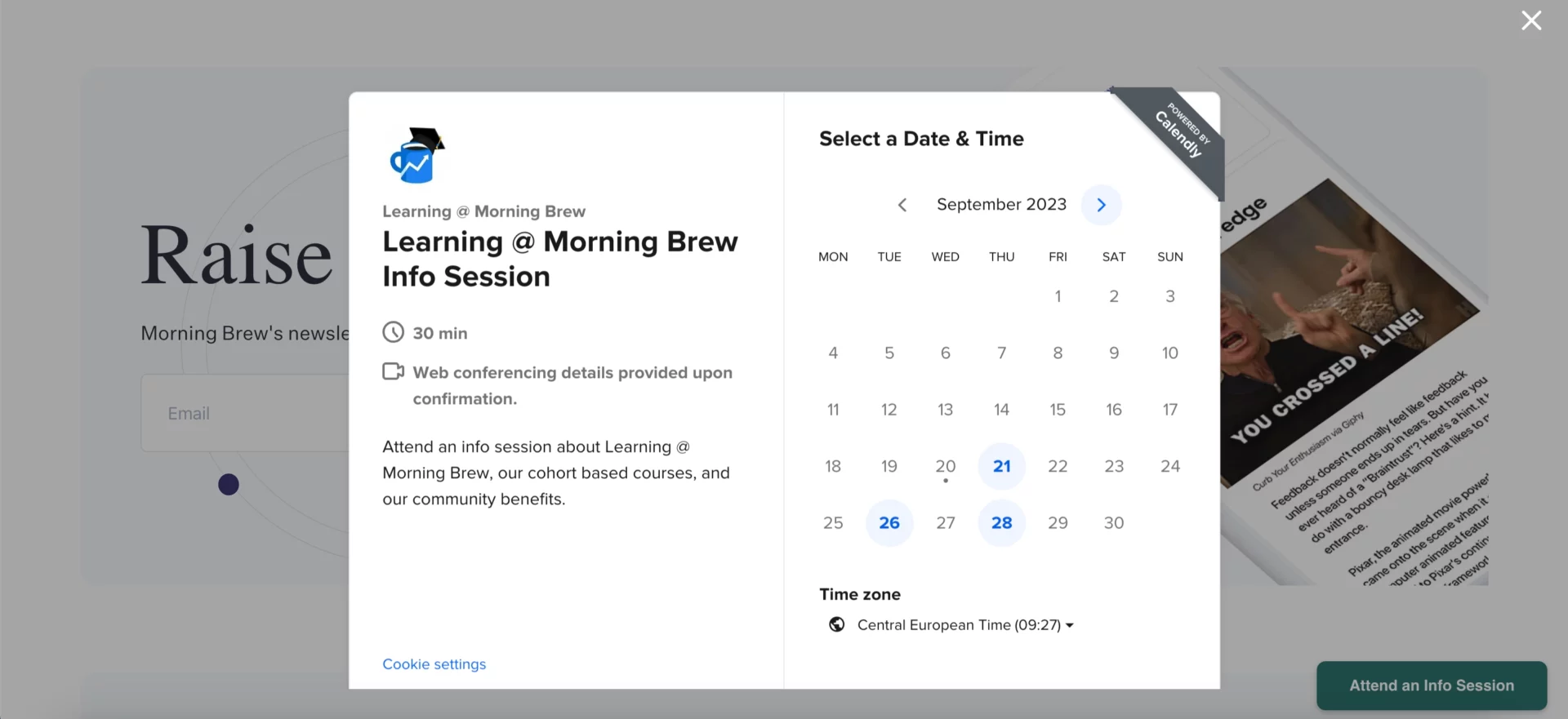Click the TUE weekday header
1568x719 pixels.
point(889,256)
